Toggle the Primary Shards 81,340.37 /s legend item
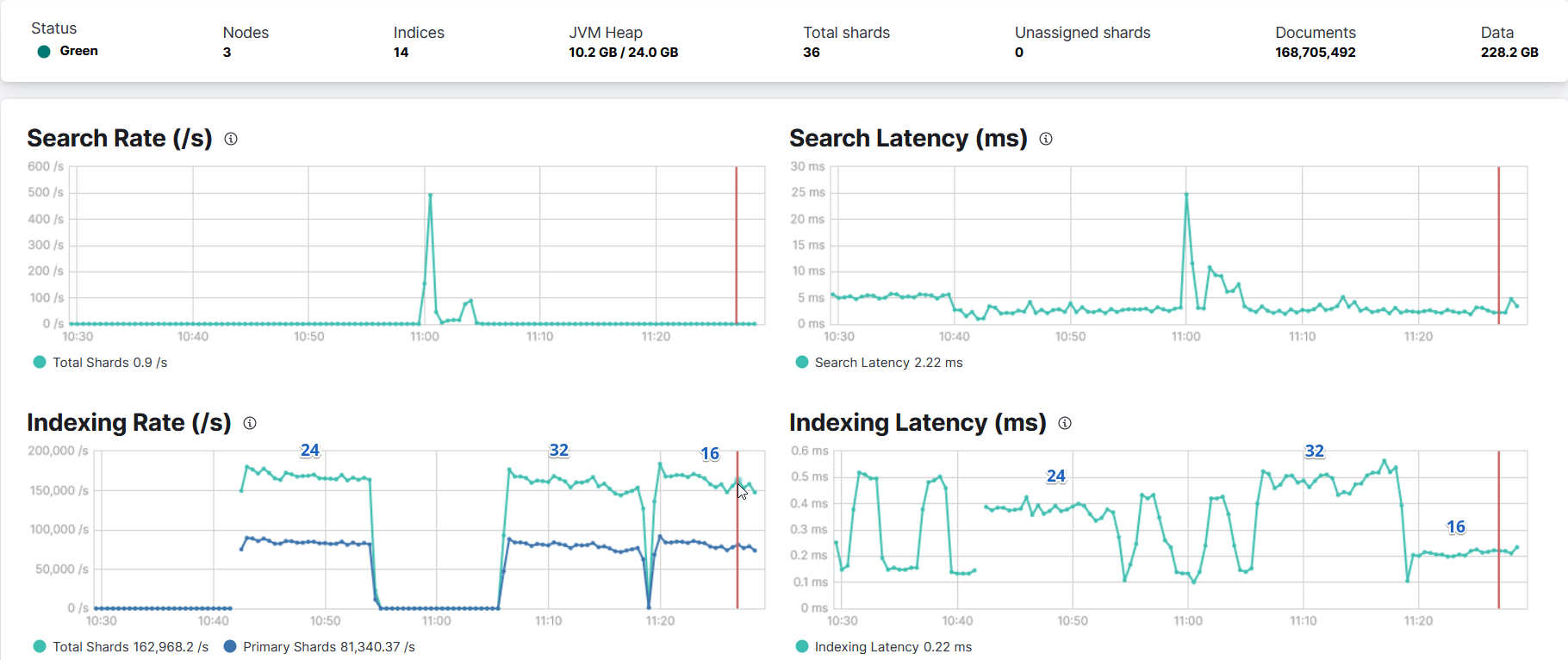 click(x=319, y=647)
